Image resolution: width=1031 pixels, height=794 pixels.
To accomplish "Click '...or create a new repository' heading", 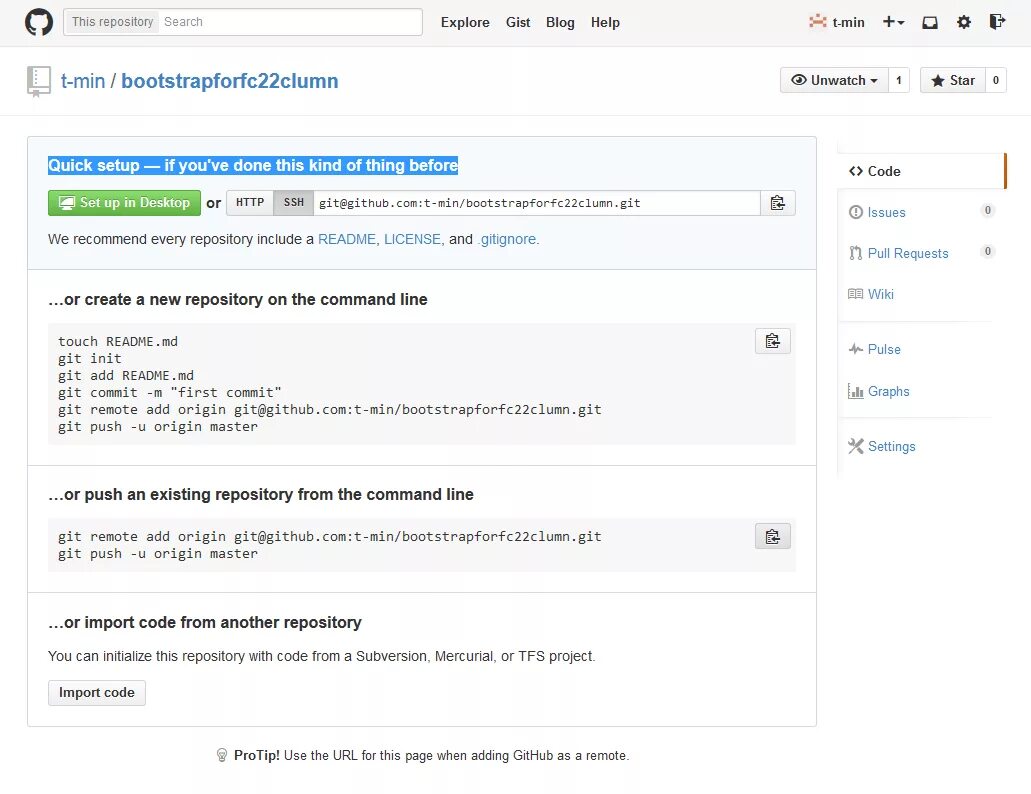I will [237, 299].
